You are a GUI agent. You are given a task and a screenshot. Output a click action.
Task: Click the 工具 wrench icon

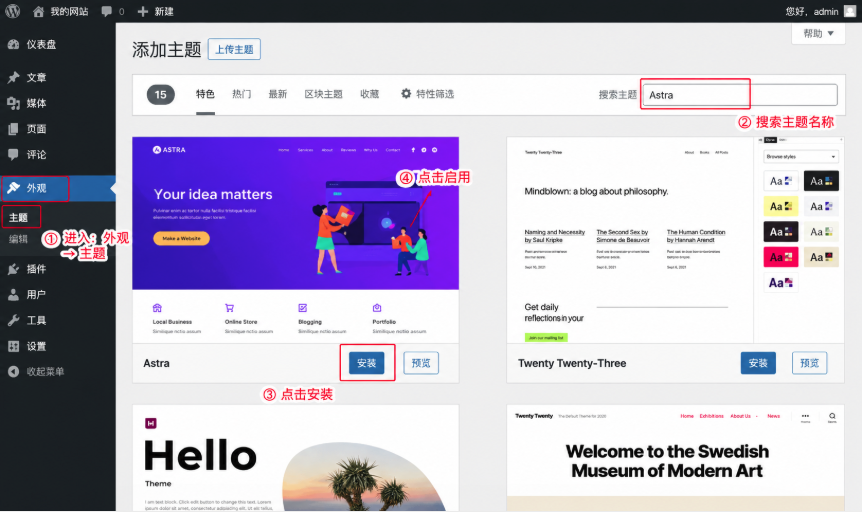(14, 321)
